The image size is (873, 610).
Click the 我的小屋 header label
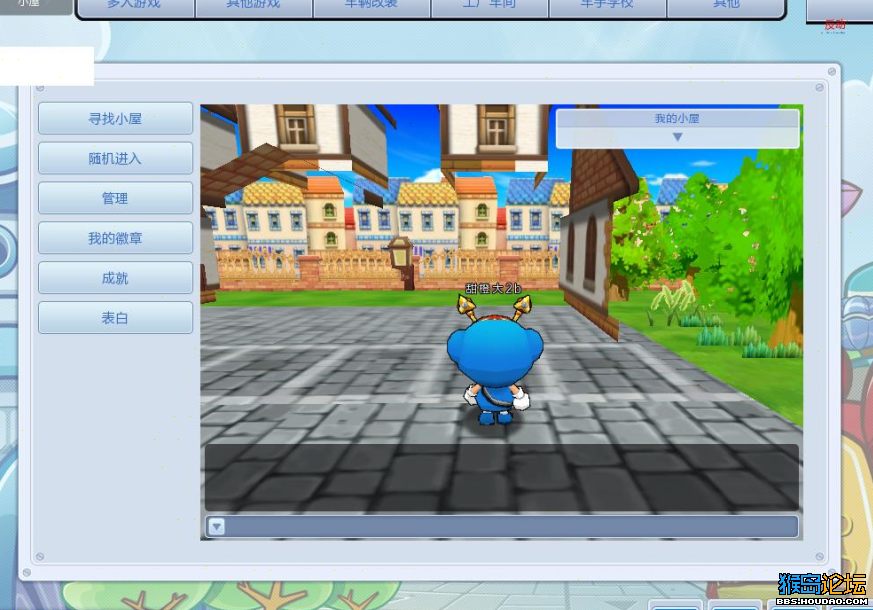click(677, 119)
